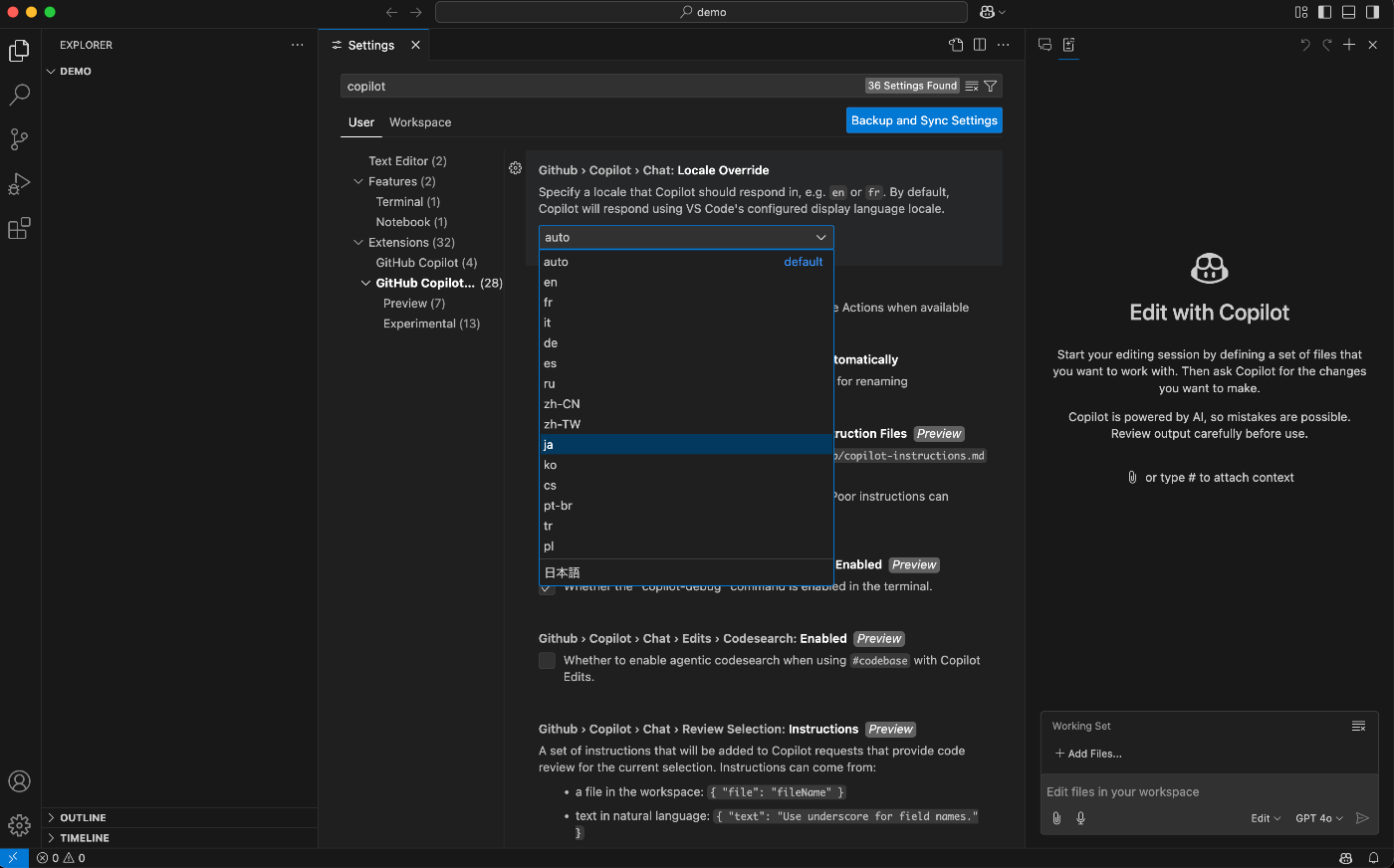The image size is (1394, 868).
Task: Choose 'pt-br' from the locale list
Action: pos(686,506)
